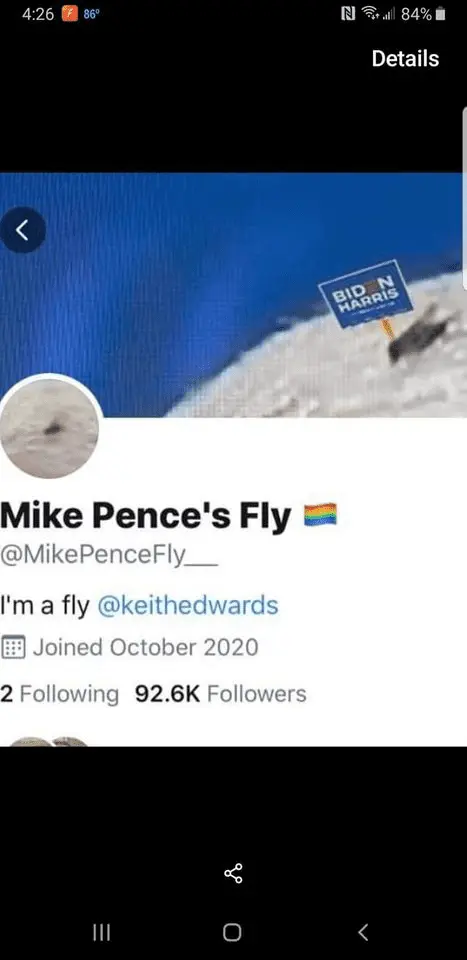The image size is (467, 960).
Task: Tap the Android recent apps button
Action: [x=101, y=932]
